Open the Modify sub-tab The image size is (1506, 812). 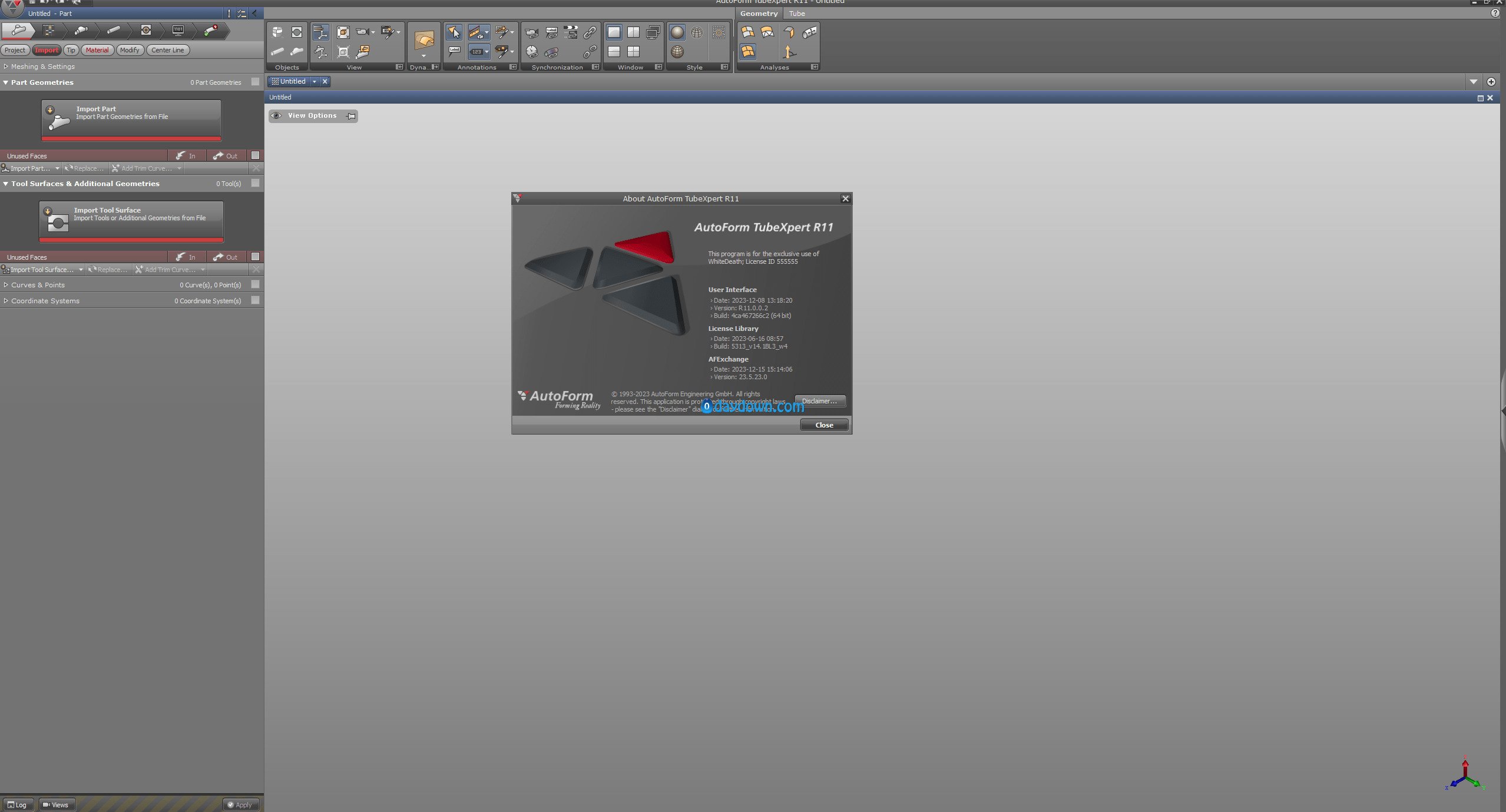130,50
